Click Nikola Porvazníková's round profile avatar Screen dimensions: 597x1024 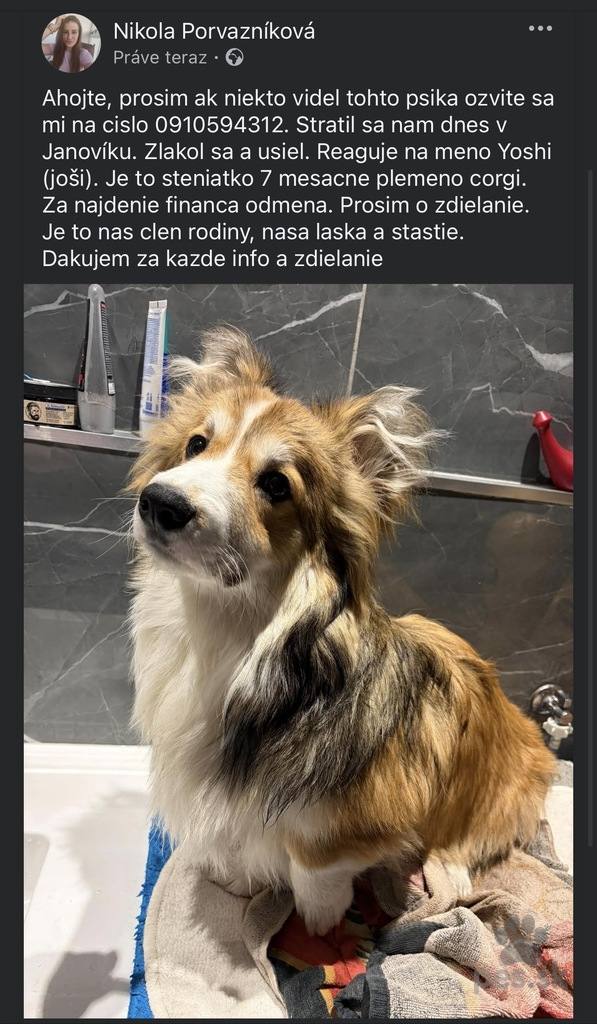tap(71, 43)
